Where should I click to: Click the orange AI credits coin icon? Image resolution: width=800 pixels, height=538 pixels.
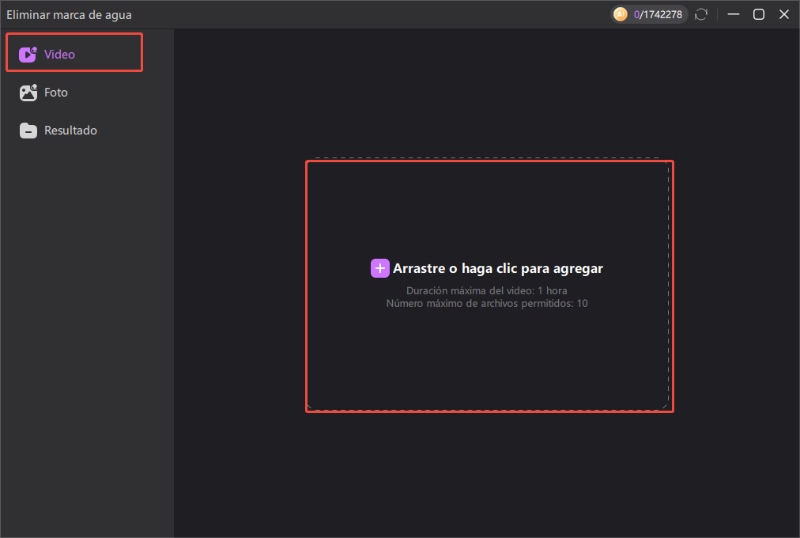[621, 14]
